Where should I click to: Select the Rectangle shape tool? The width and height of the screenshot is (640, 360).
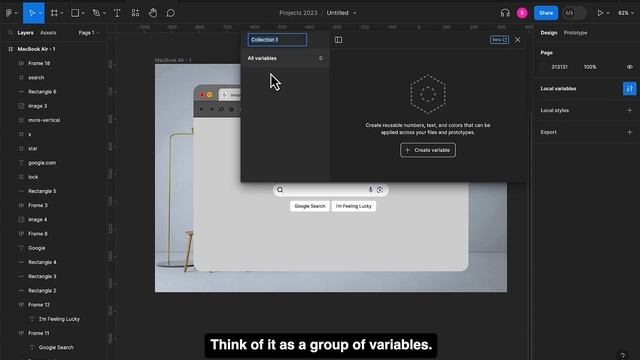click(75, 13)
